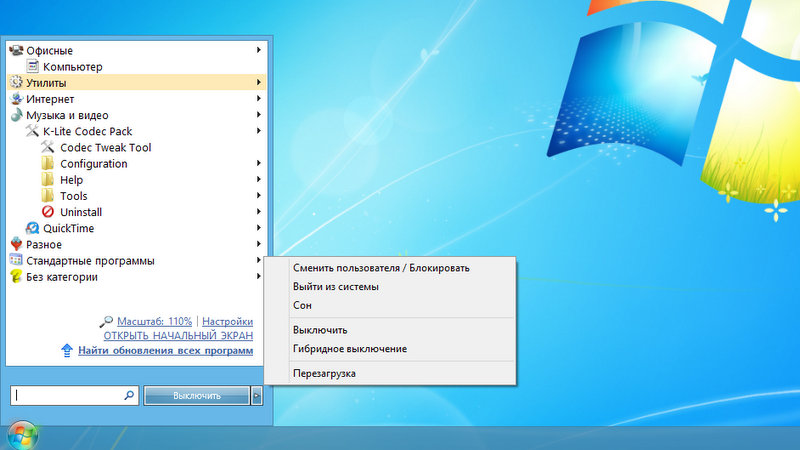This screenshot has height=450, width=800.
Task: Focus the Start menu search field
Action: click(x=74, y=395)
